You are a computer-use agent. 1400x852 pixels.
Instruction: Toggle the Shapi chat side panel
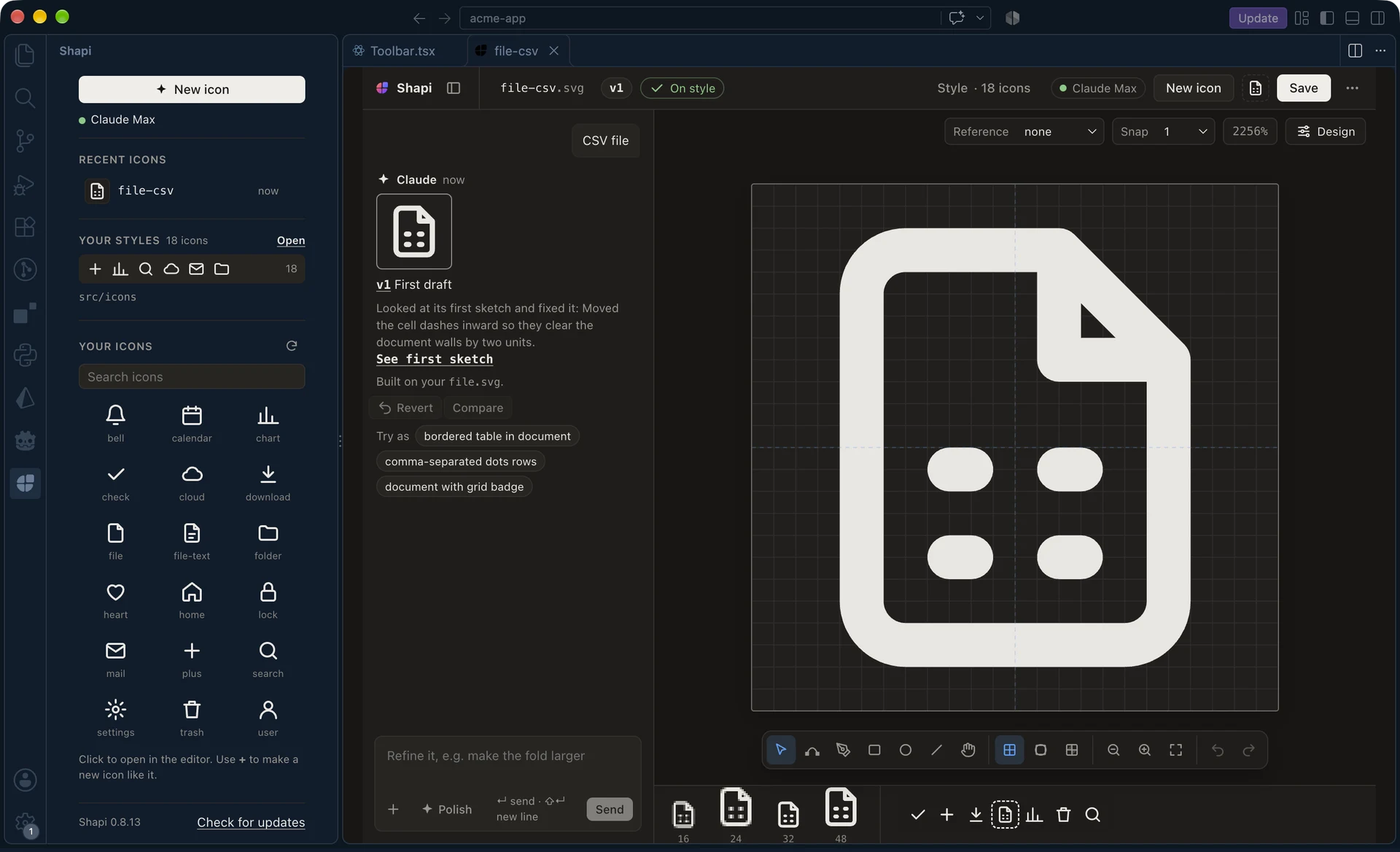(454, 88)
